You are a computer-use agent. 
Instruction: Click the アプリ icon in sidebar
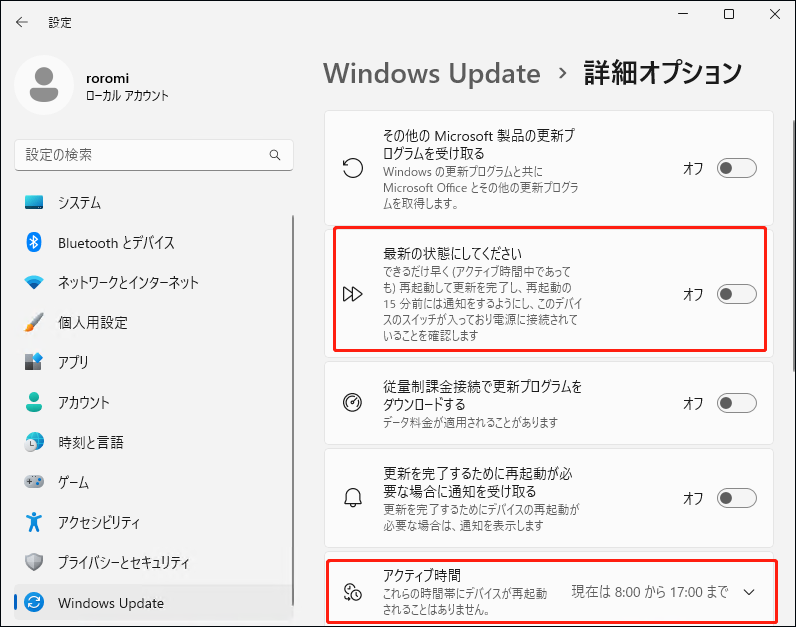(34, 362)
